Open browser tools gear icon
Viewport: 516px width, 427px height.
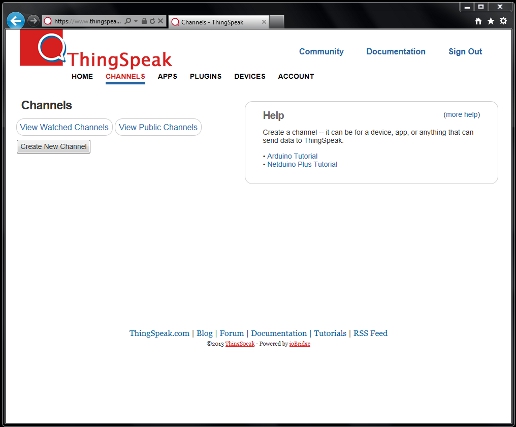[503, 21]
